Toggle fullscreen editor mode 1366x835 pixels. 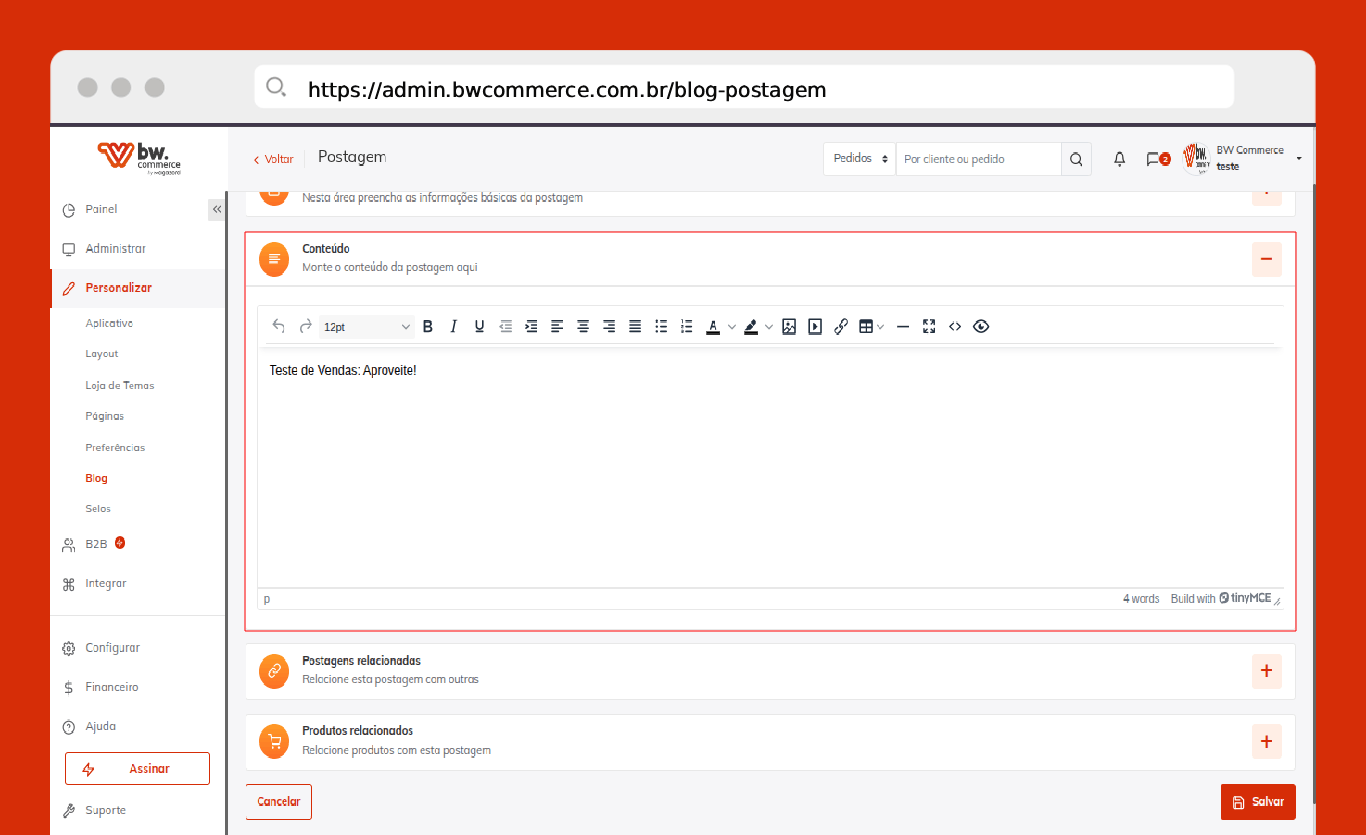(x=929, y=326)
